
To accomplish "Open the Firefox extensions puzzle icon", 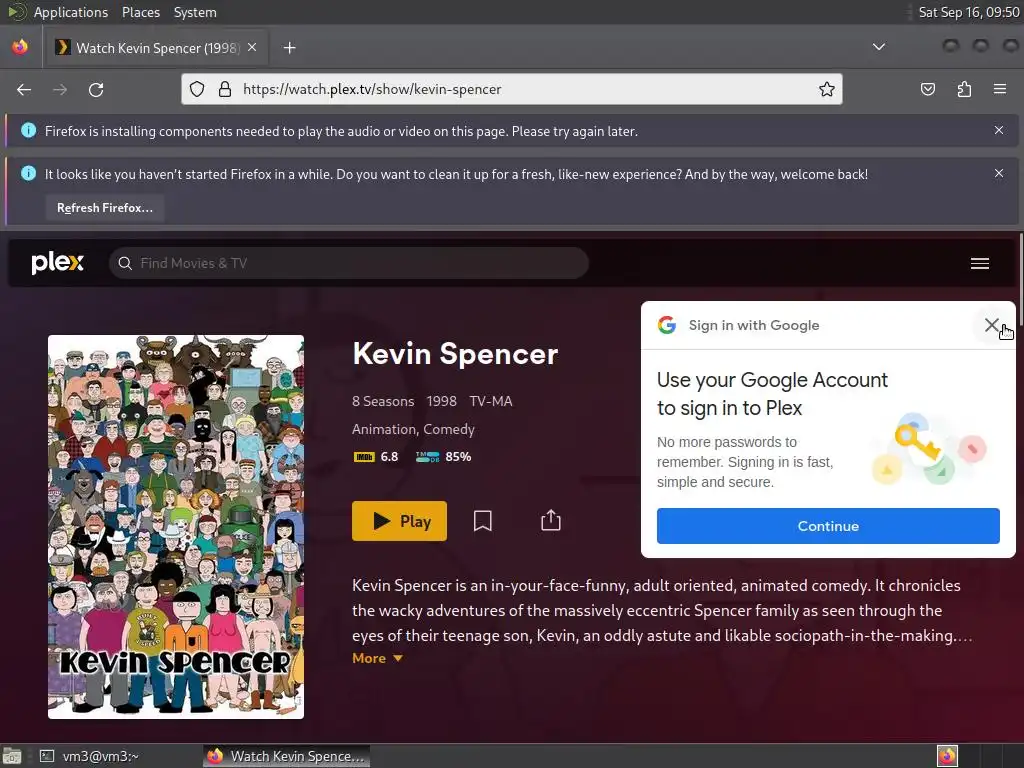I will click(964, 89).
